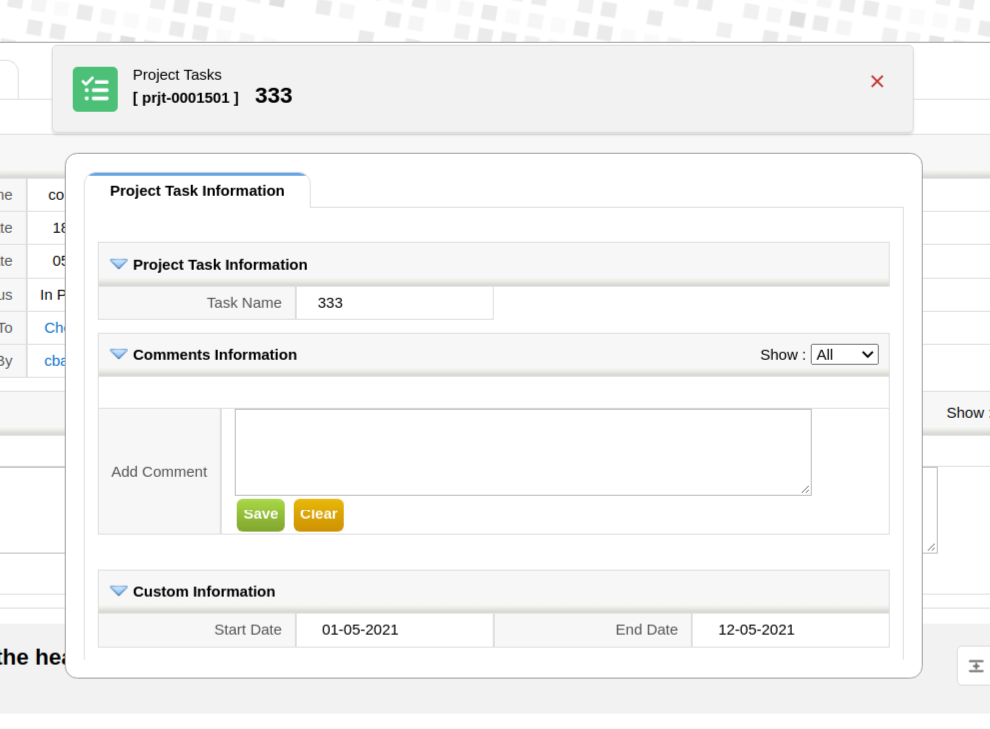The image size is (990, 729).
Task: Click the Task Name value 333
Action: pyautogui.click(x=330, y=303)
